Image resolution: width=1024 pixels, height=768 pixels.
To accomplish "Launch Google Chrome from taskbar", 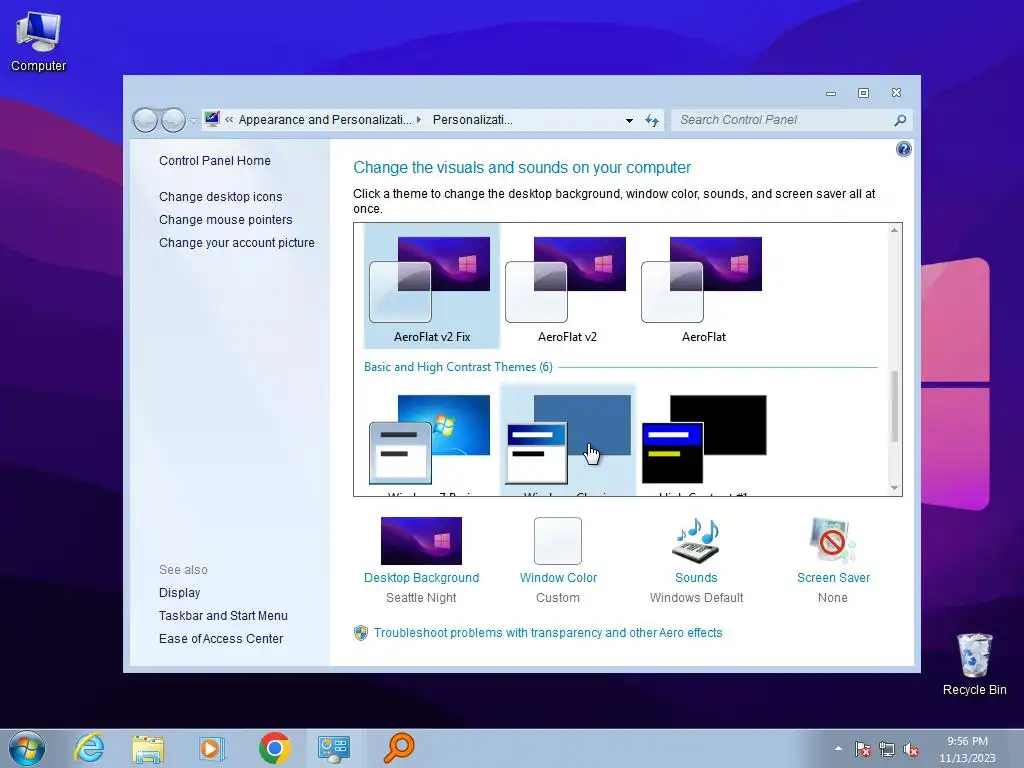I will click(274, 748).
